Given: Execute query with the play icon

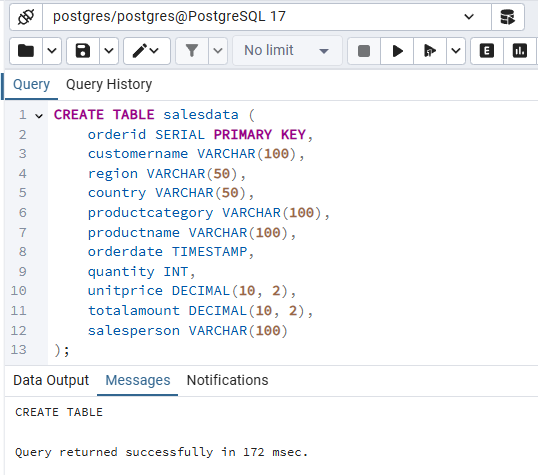Looking at the screenshot, I should point(397,51).
